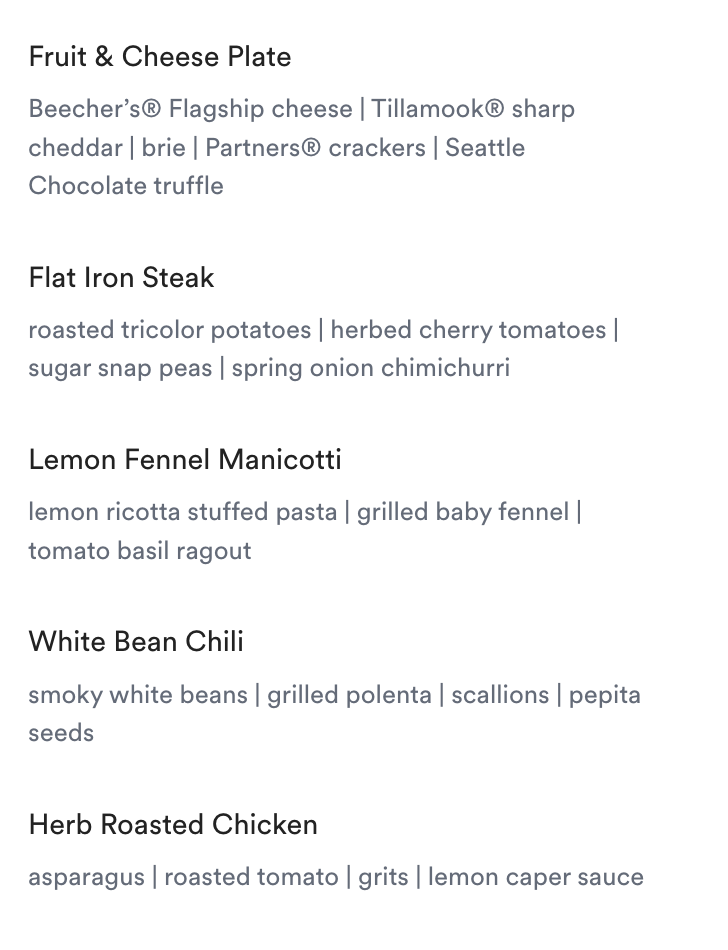728x950 pixels.
Task: Click asparagus in chicken description
Action: pos(86,878)
